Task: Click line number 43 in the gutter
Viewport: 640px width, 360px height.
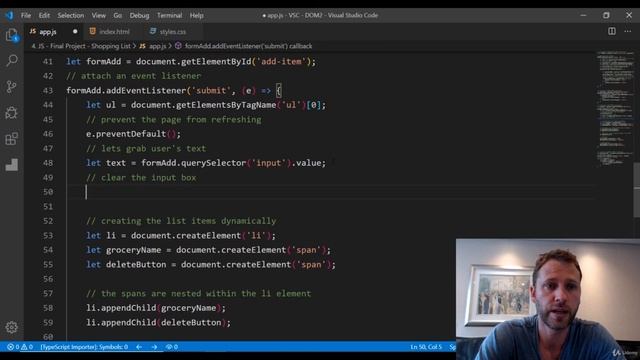Action: (48, 91)
